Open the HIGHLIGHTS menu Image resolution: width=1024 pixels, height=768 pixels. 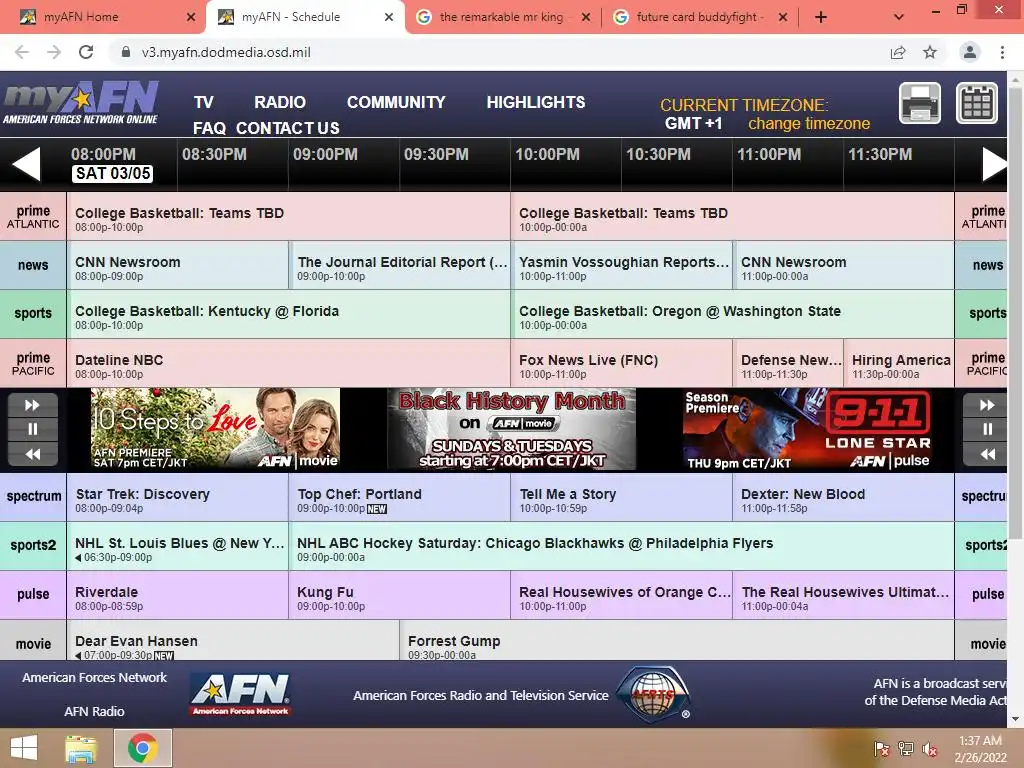pos(536,103)
